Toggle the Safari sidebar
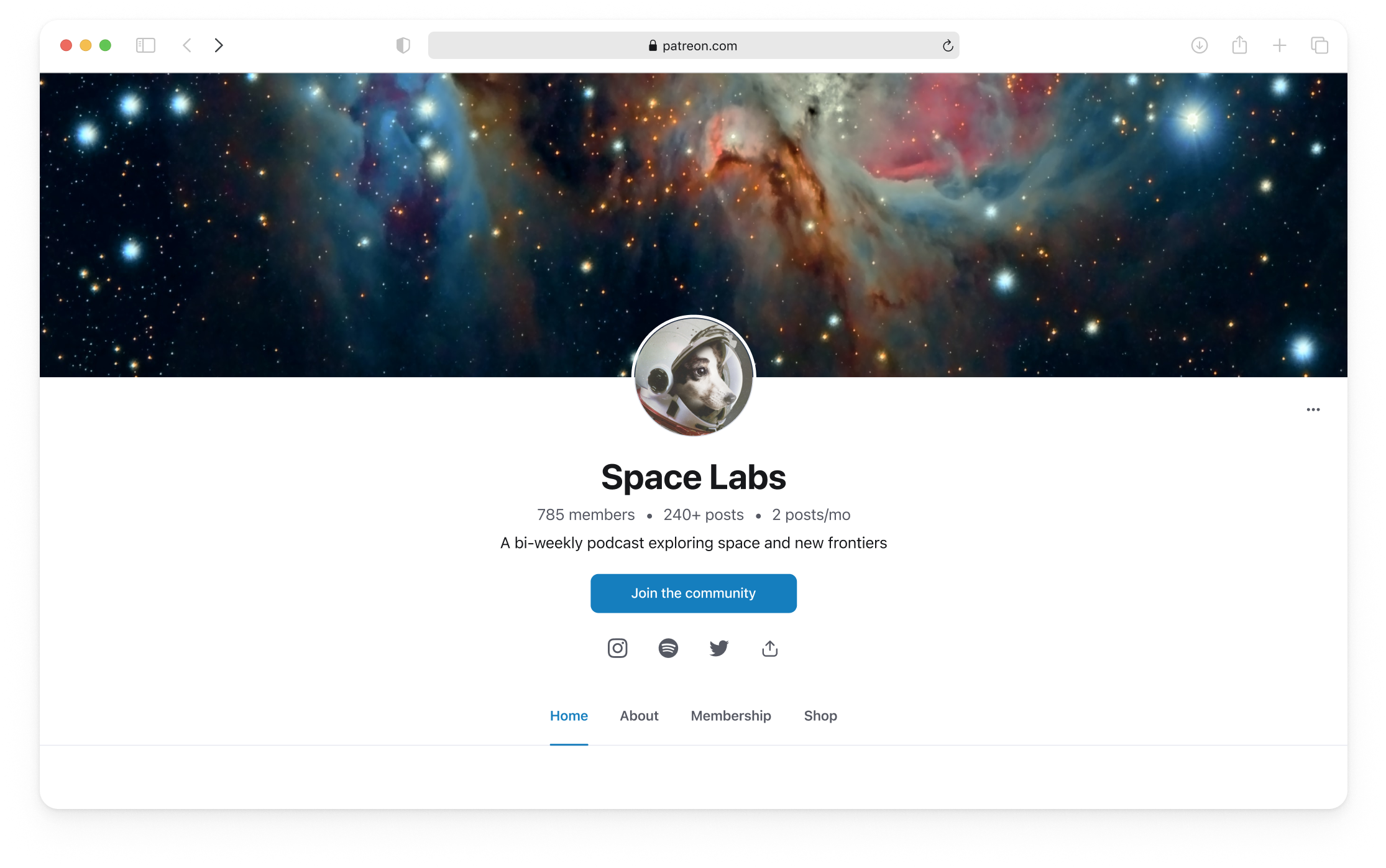The width and height of the screenshot is (1386, 868). [145, 45]
